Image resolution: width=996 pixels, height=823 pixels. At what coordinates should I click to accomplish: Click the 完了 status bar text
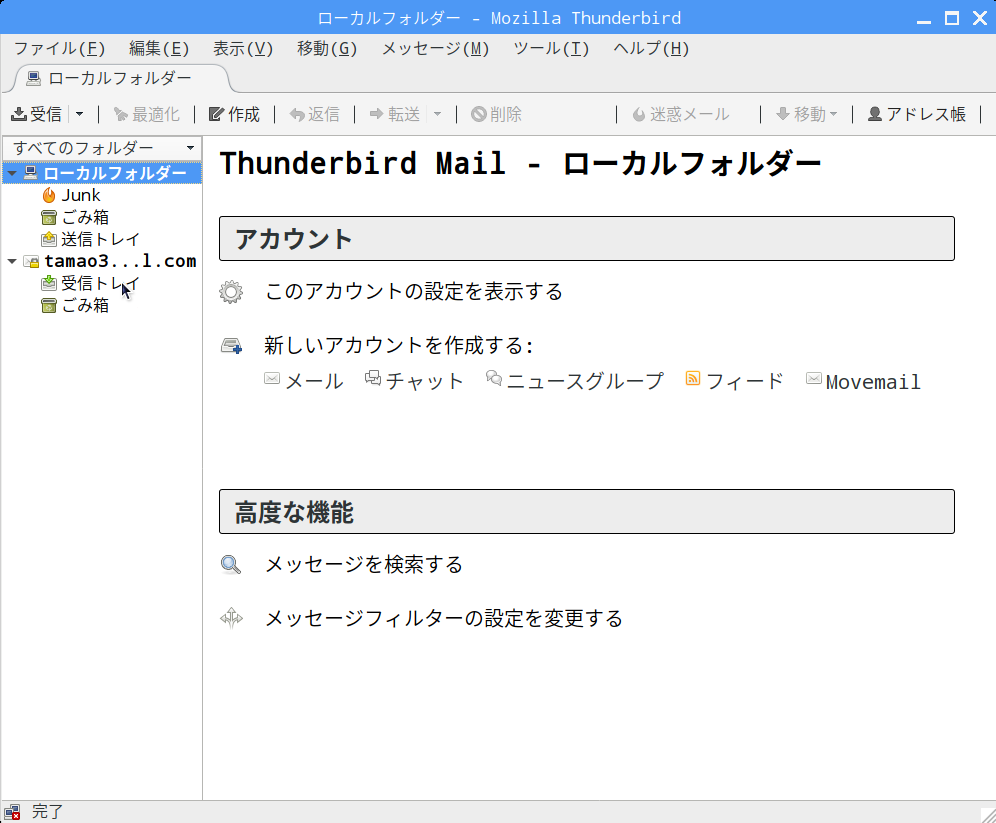48,812
